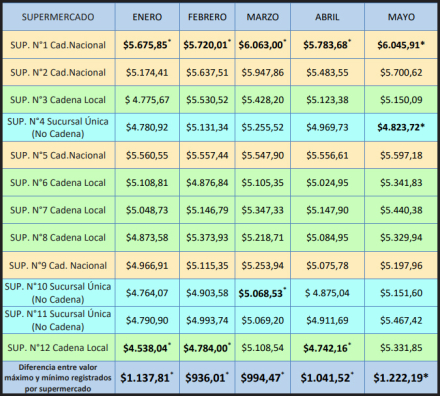Click the value $5.084,95
440x396 pixels.
[x=327, y=237]
